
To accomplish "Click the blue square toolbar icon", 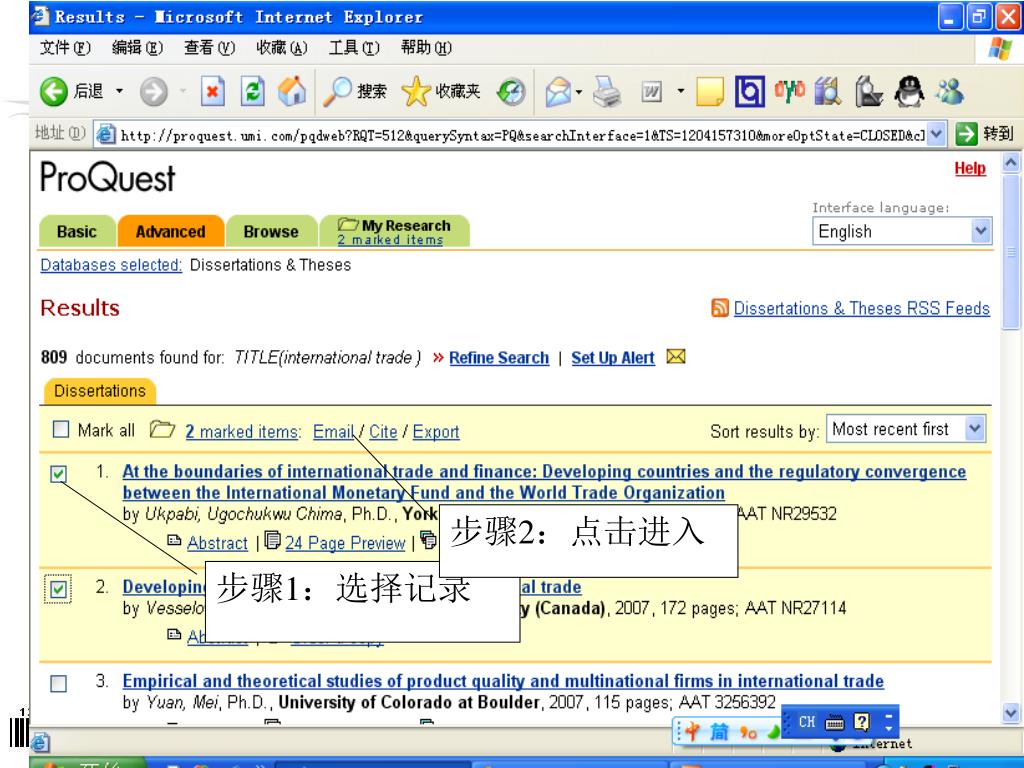I will pos(750,91).
